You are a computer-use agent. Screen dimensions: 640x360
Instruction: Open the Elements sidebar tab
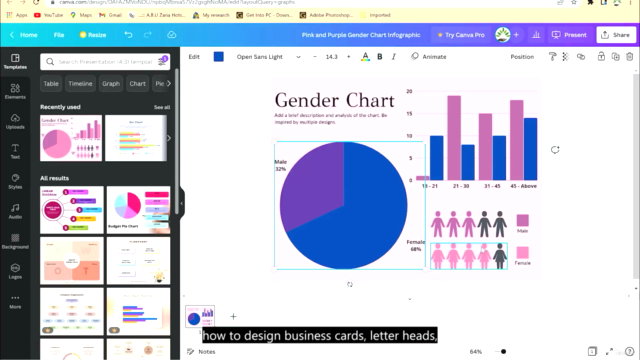pos(15,91)
